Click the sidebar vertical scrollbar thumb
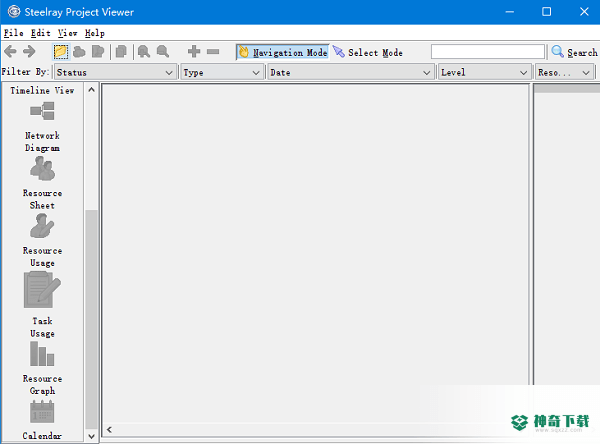The image size is (600, 444). [x=91, y=319]
